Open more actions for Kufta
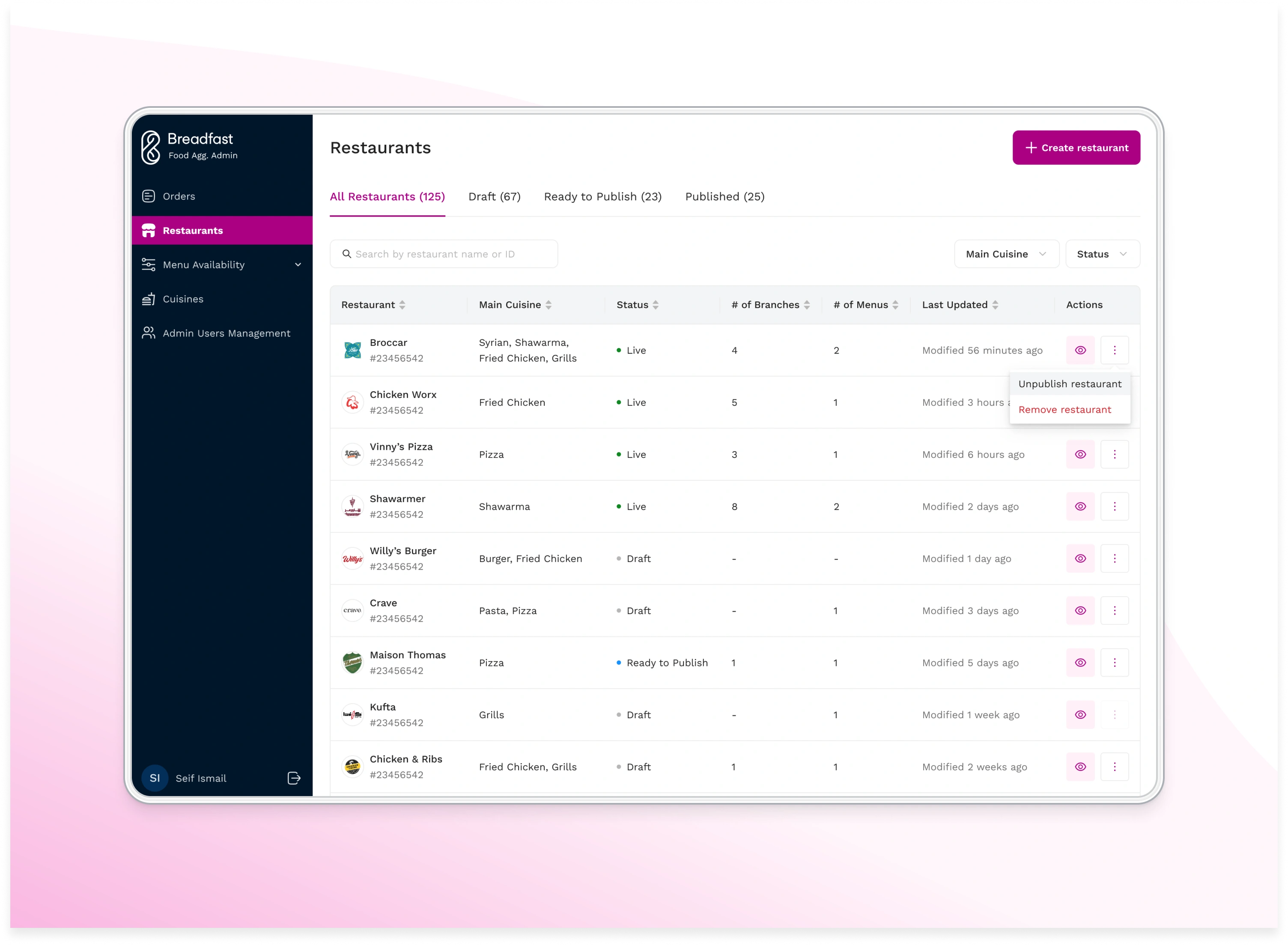The image size is (1288, 945). tap(1115, 714)
